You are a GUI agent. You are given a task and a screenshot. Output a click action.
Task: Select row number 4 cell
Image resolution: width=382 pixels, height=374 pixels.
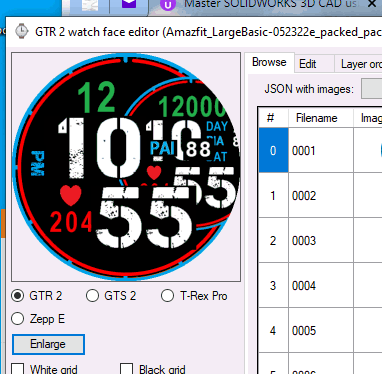273,330
